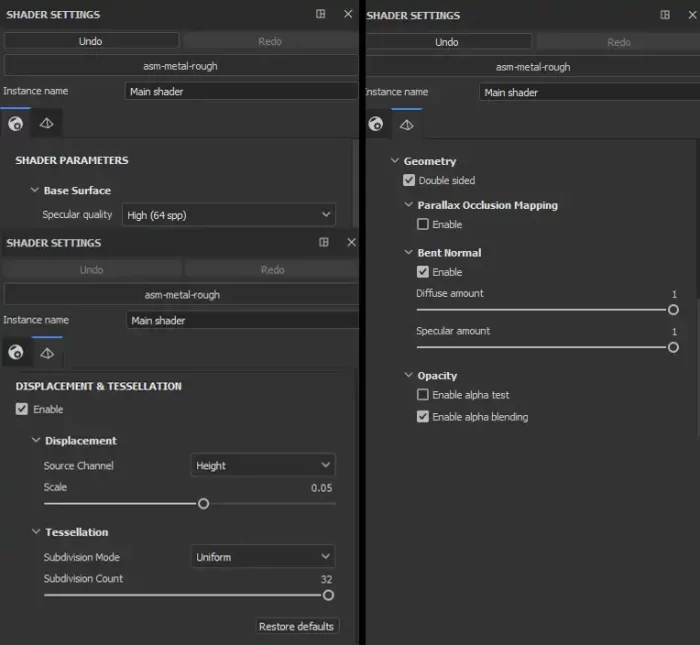
Task: Select active geometry tab icon in right panel
Action: click(407, 124)
